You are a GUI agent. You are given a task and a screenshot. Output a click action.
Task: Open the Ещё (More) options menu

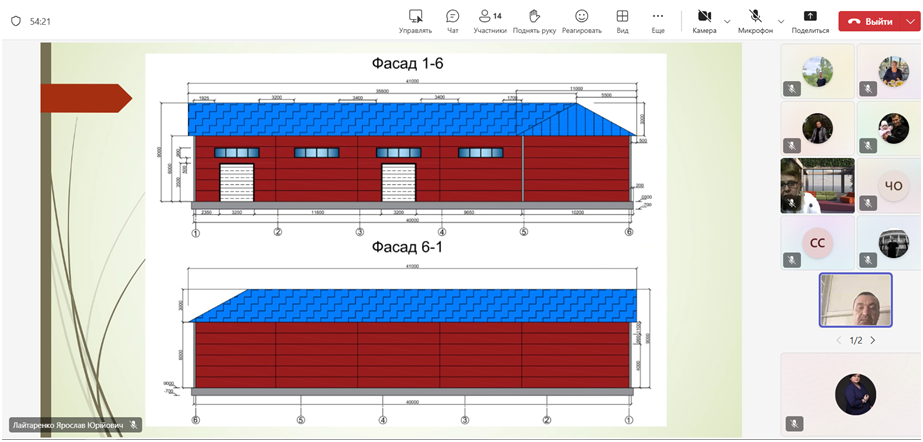click(x=657, y=21)
